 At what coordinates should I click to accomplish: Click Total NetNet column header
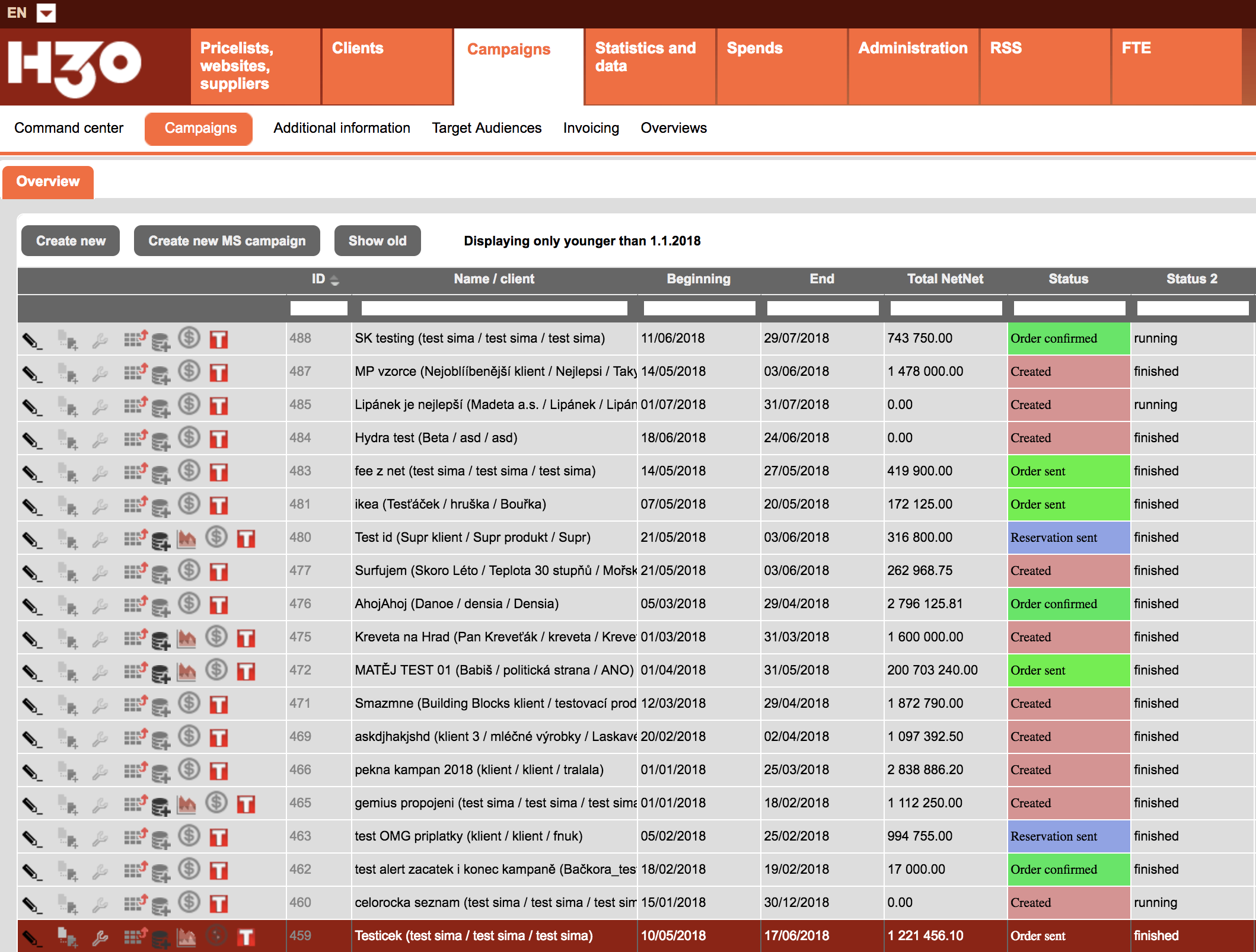[945, 279]
